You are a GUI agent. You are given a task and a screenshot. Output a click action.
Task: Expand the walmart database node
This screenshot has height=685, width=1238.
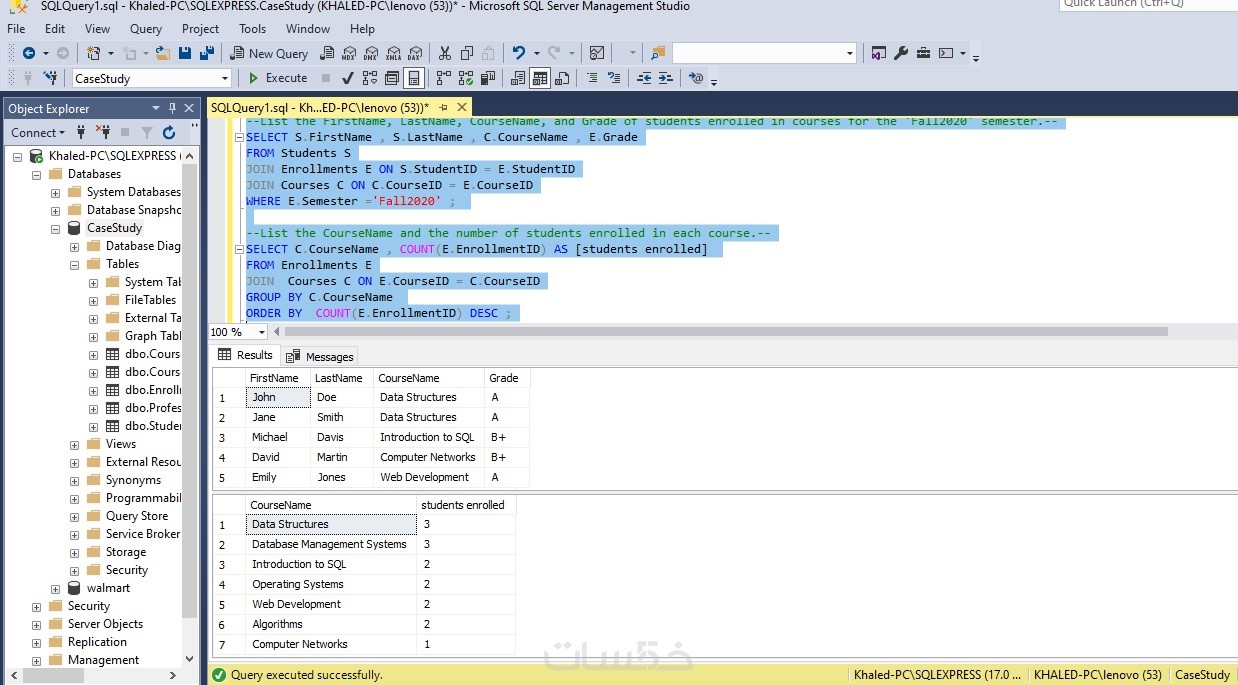(56, 588)
